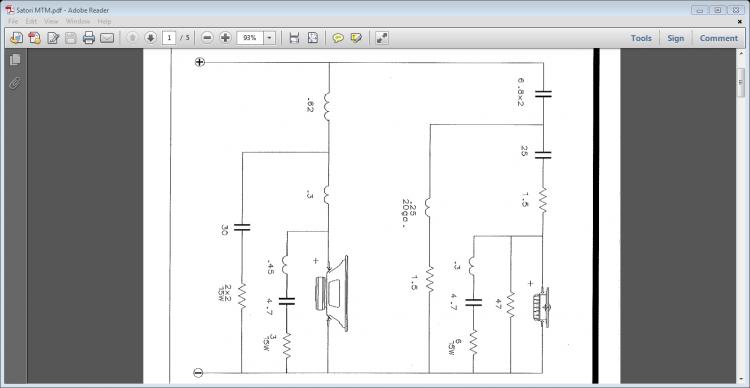Click the Create PDF online icon
The width and height of the screenshot is (750, 388).
[x=34, y=38]
